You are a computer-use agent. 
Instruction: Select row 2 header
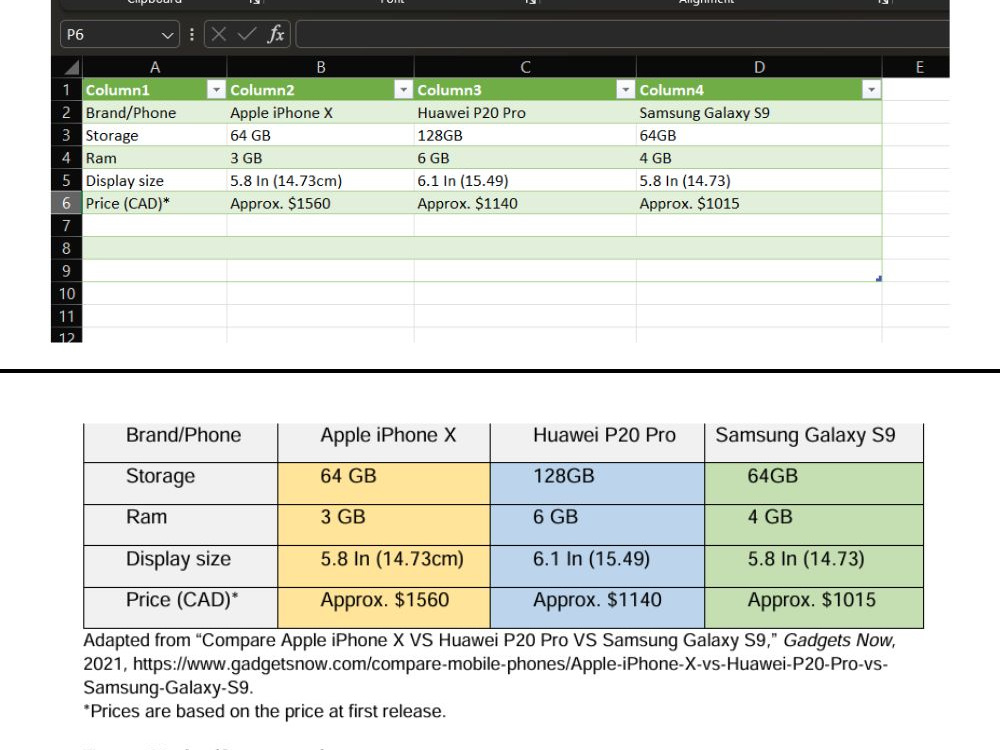[x=66, y=113]
